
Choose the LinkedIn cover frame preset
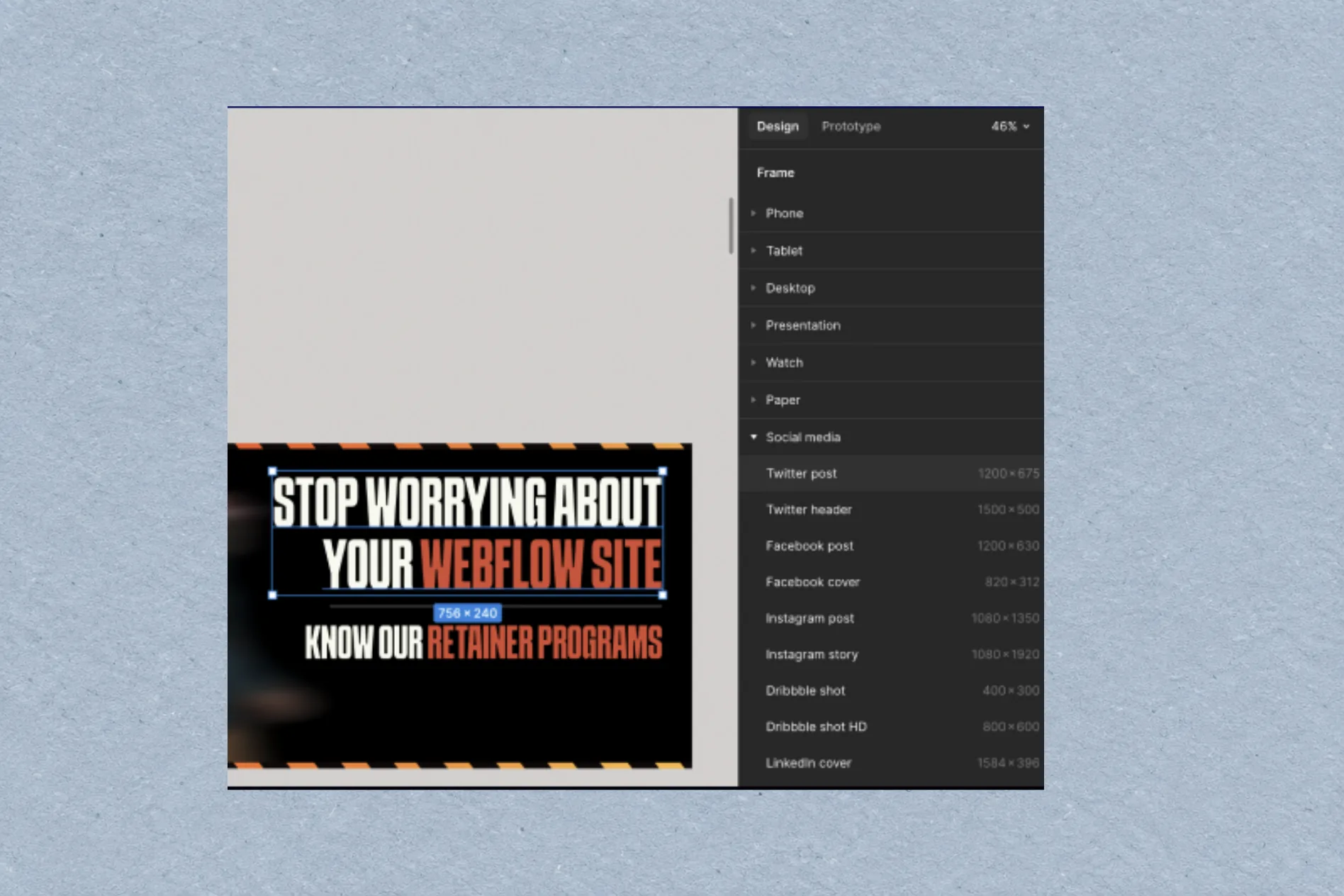pyautogui.click(x=891, y=763)
